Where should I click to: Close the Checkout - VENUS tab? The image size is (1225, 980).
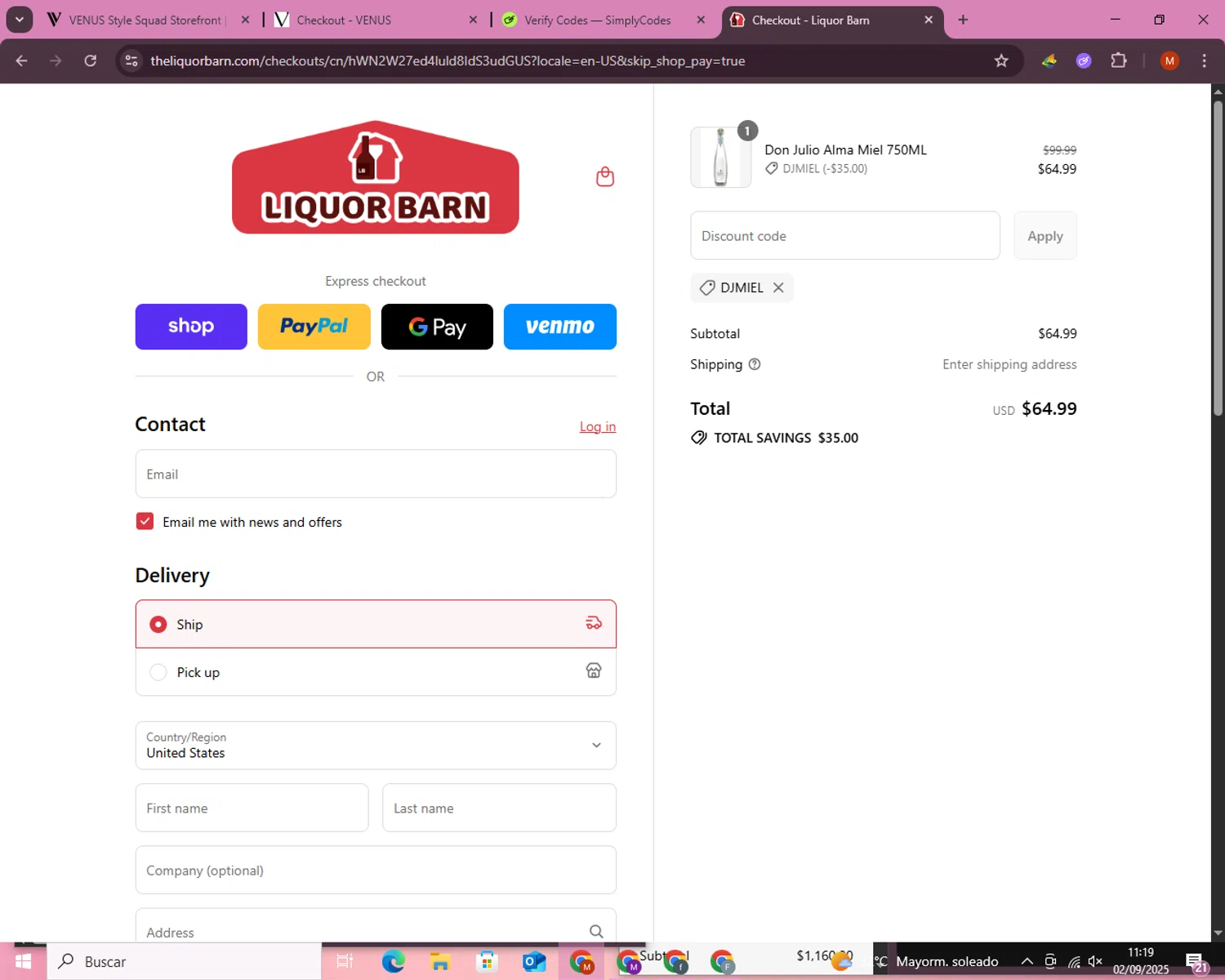tap(473, 20)
